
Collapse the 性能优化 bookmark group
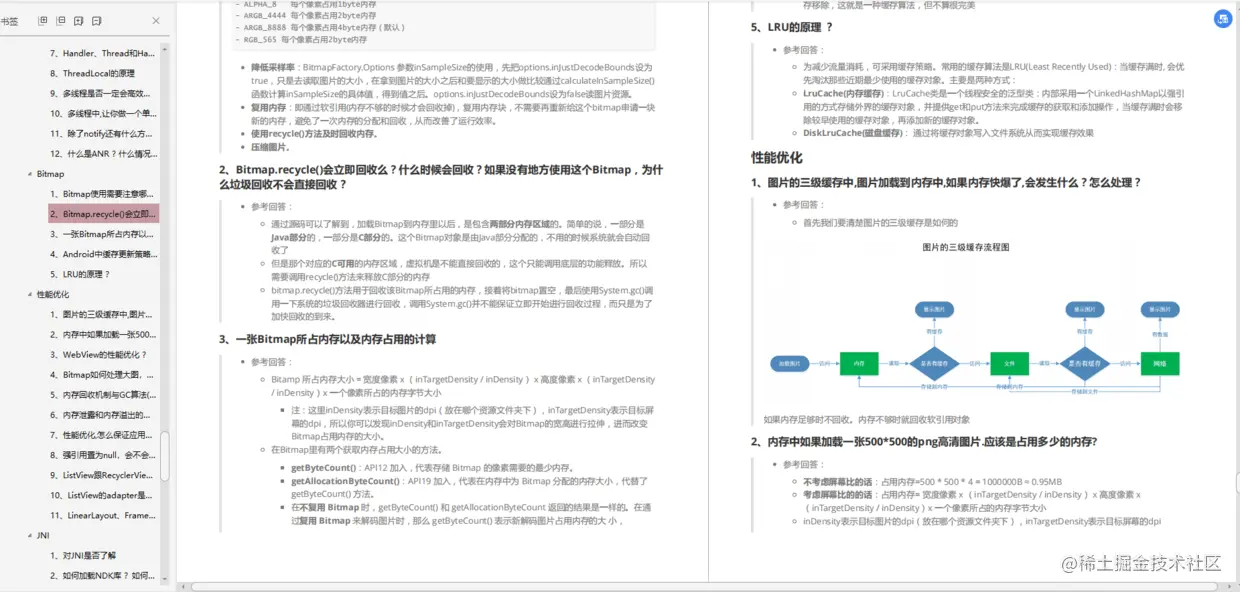tap(29, 294)
